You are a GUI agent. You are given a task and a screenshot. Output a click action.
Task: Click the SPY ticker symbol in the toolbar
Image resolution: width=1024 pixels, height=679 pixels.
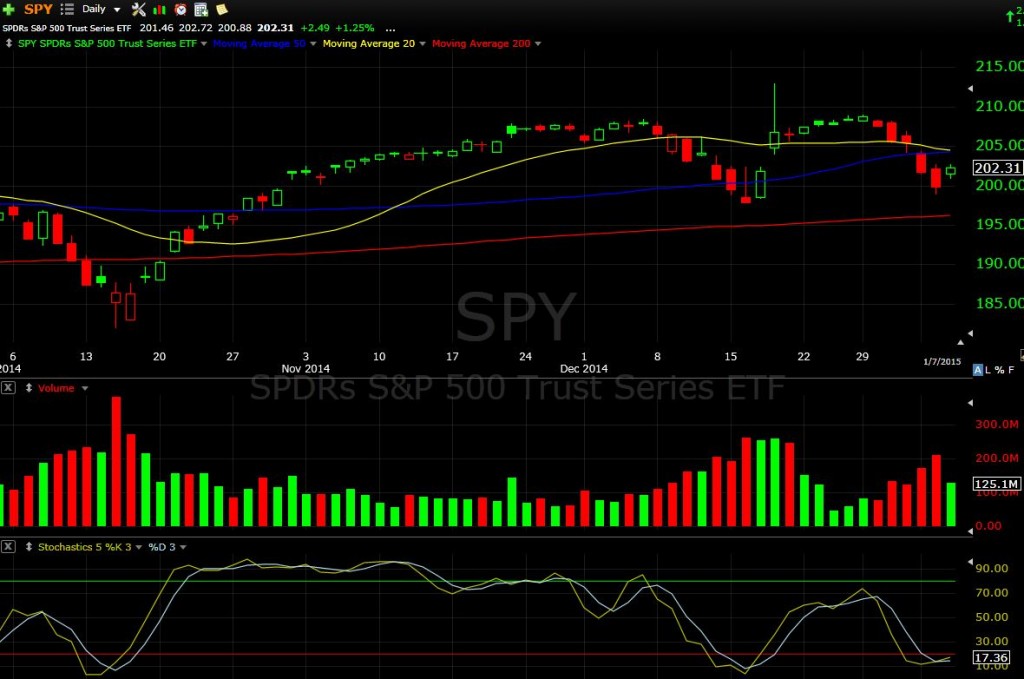click(x=38, y=9)
